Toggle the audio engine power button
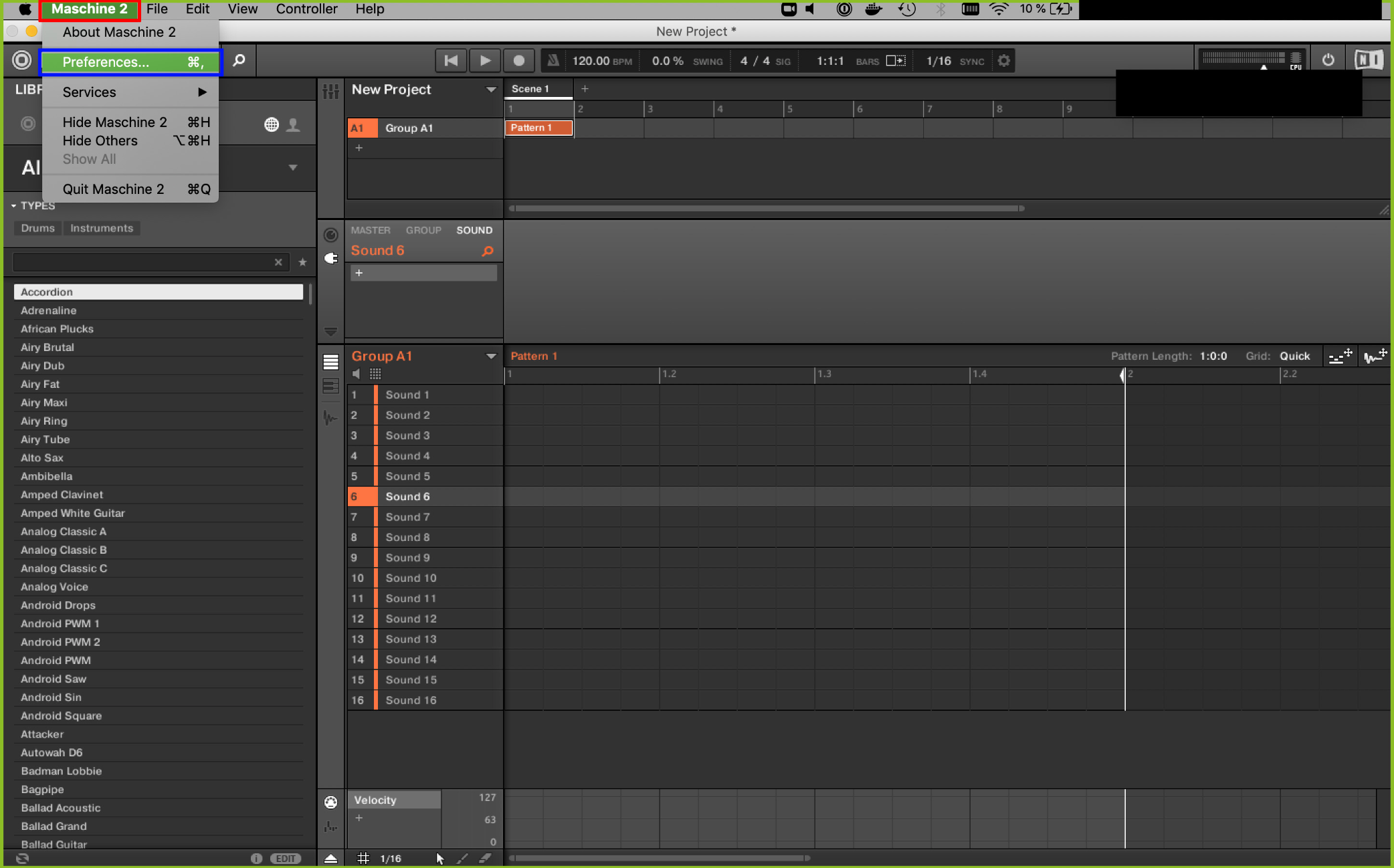1394x868 pixels. point(1328,60)
